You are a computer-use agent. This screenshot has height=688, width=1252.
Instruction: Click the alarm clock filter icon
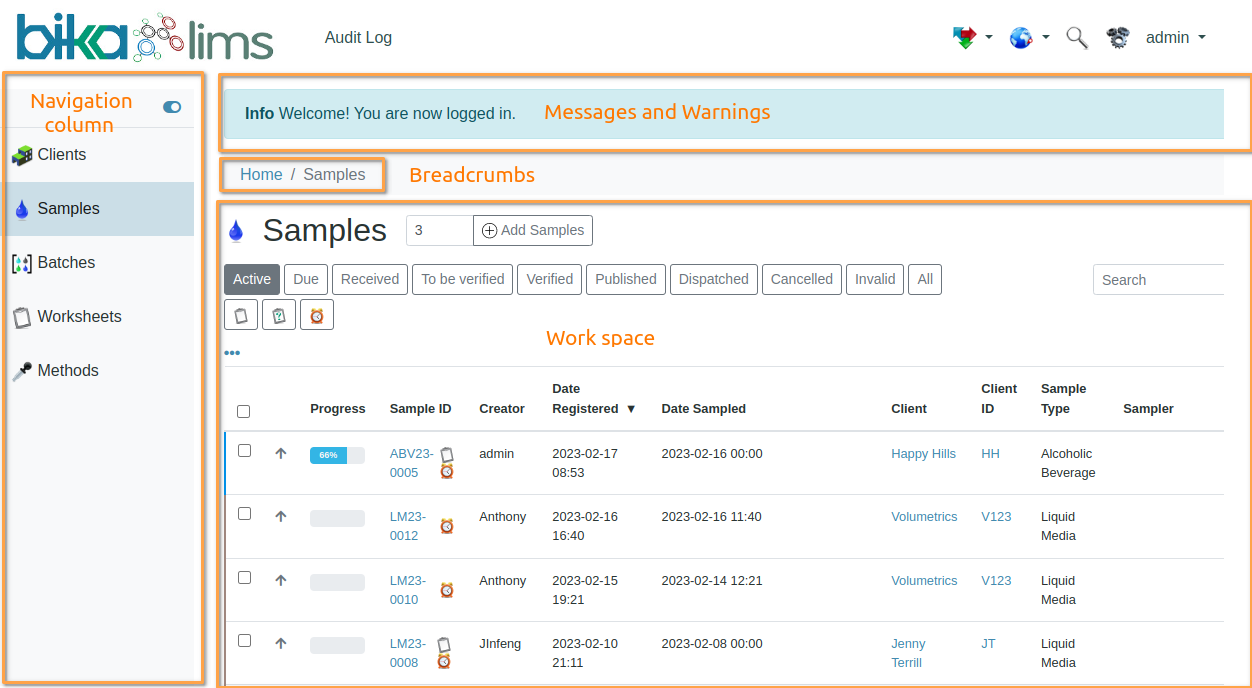(x=317, y=315)
